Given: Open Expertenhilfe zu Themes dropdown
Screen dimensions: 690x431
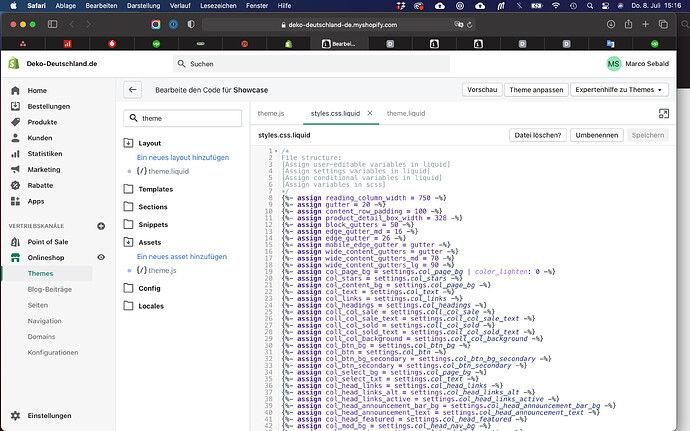Looking at the screenshot, I should (x=619, y=90).
